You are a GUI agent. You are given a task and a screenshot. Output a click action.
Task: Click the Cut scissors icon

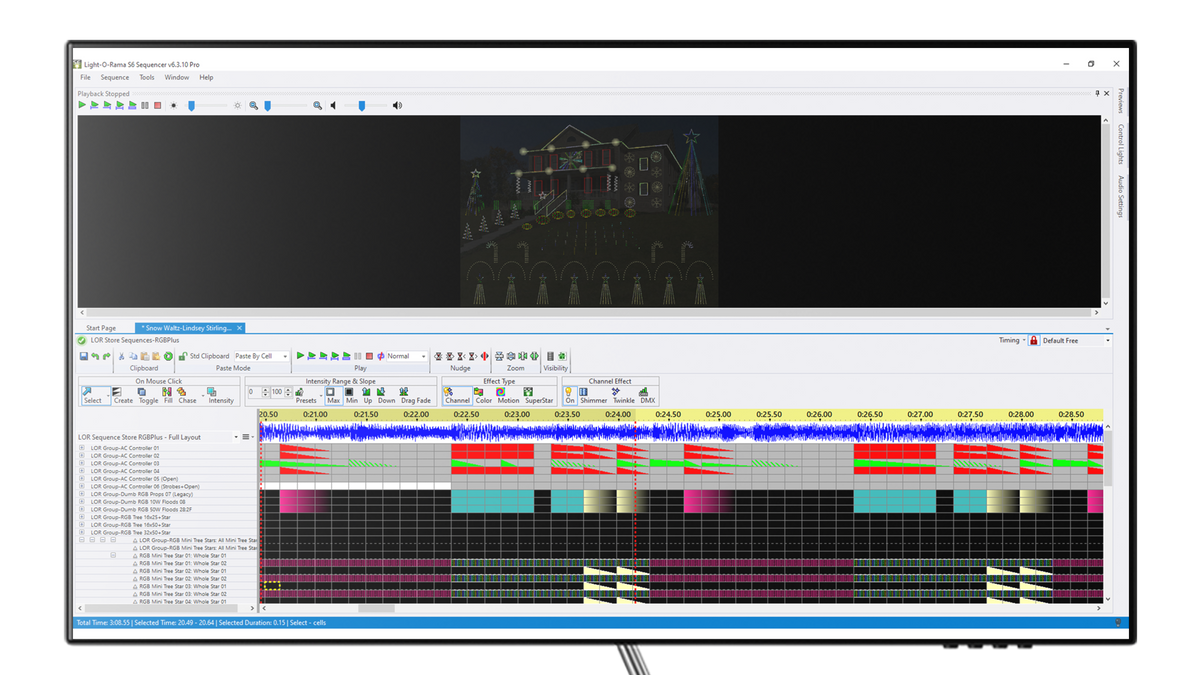(x=121, y=356)
